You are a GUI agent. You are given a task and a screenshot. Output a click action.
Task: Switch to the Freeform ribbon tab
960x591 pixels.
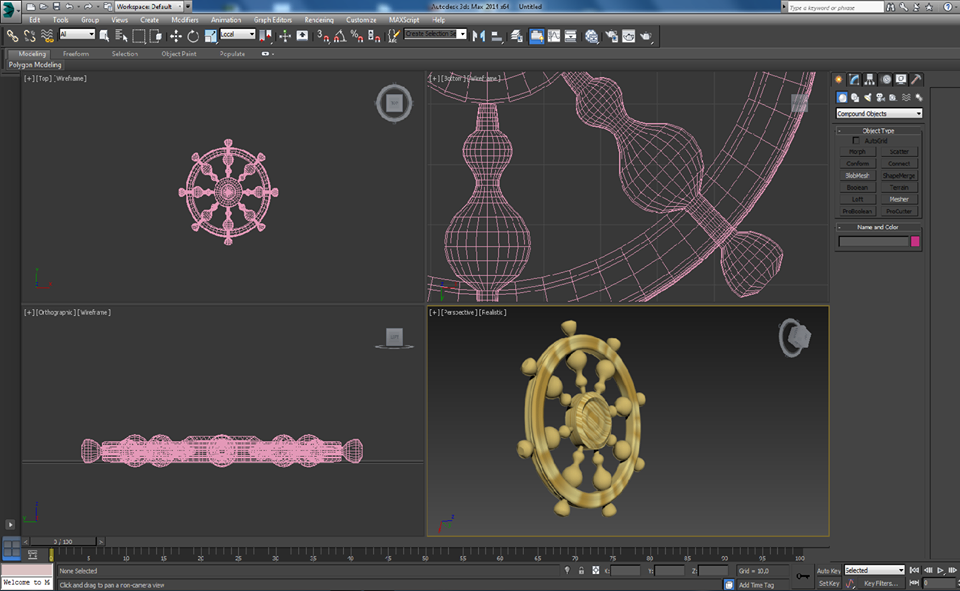point(76,54)
